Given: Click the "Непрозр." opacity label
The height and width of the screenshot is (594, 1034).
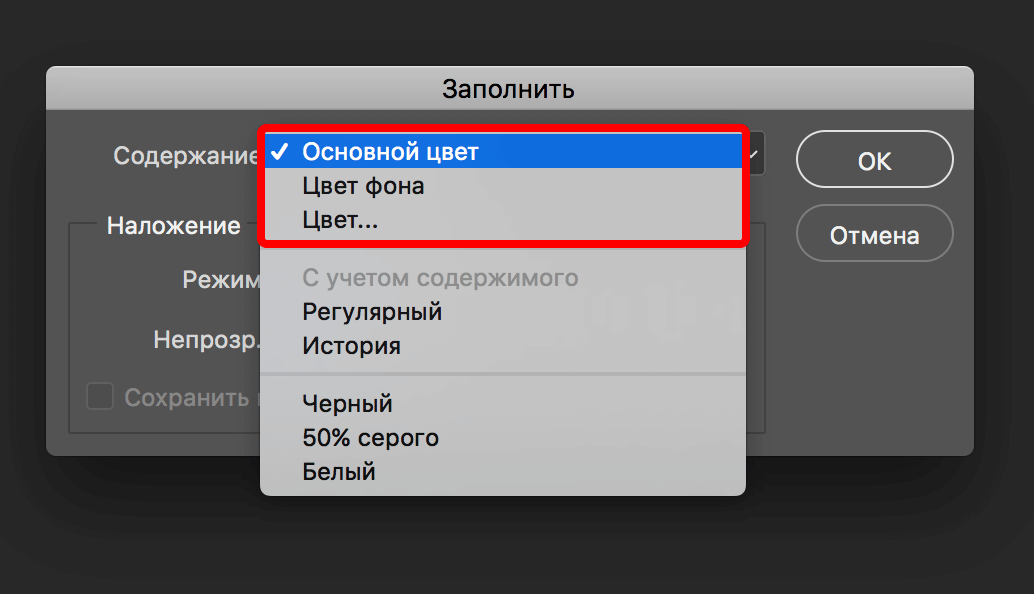Looking at the screenshot, I should click(206, 340).
